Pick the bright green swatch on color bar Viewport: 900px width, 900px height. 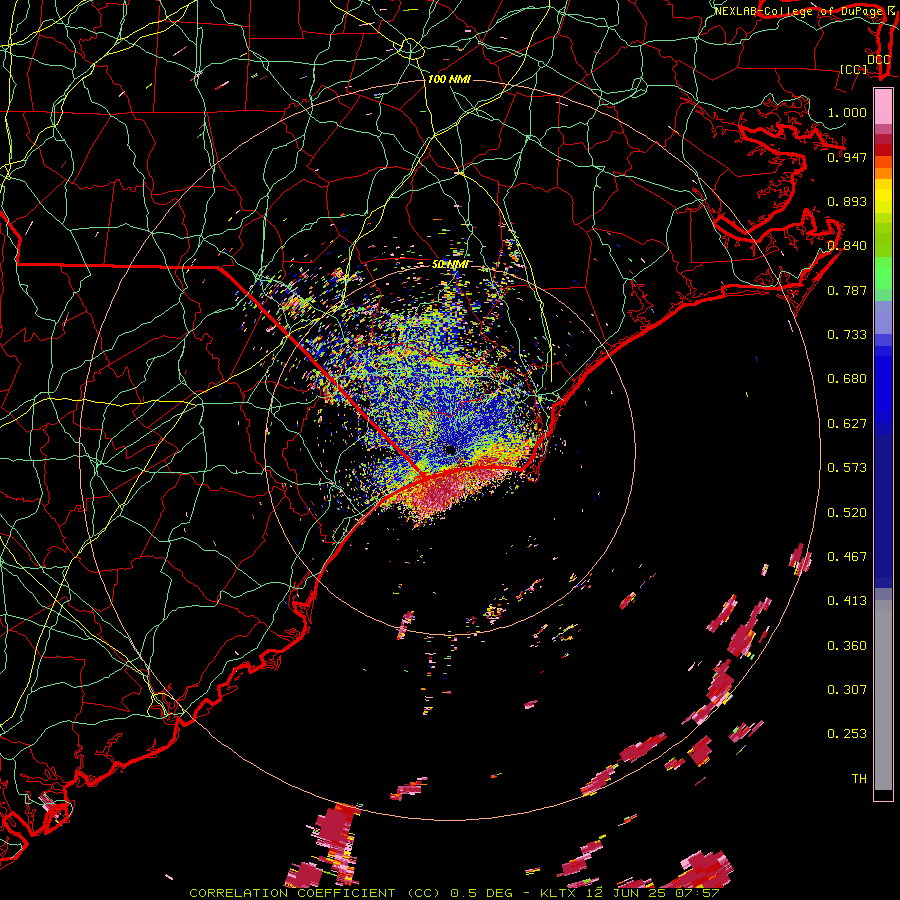(x=883, y=273)
